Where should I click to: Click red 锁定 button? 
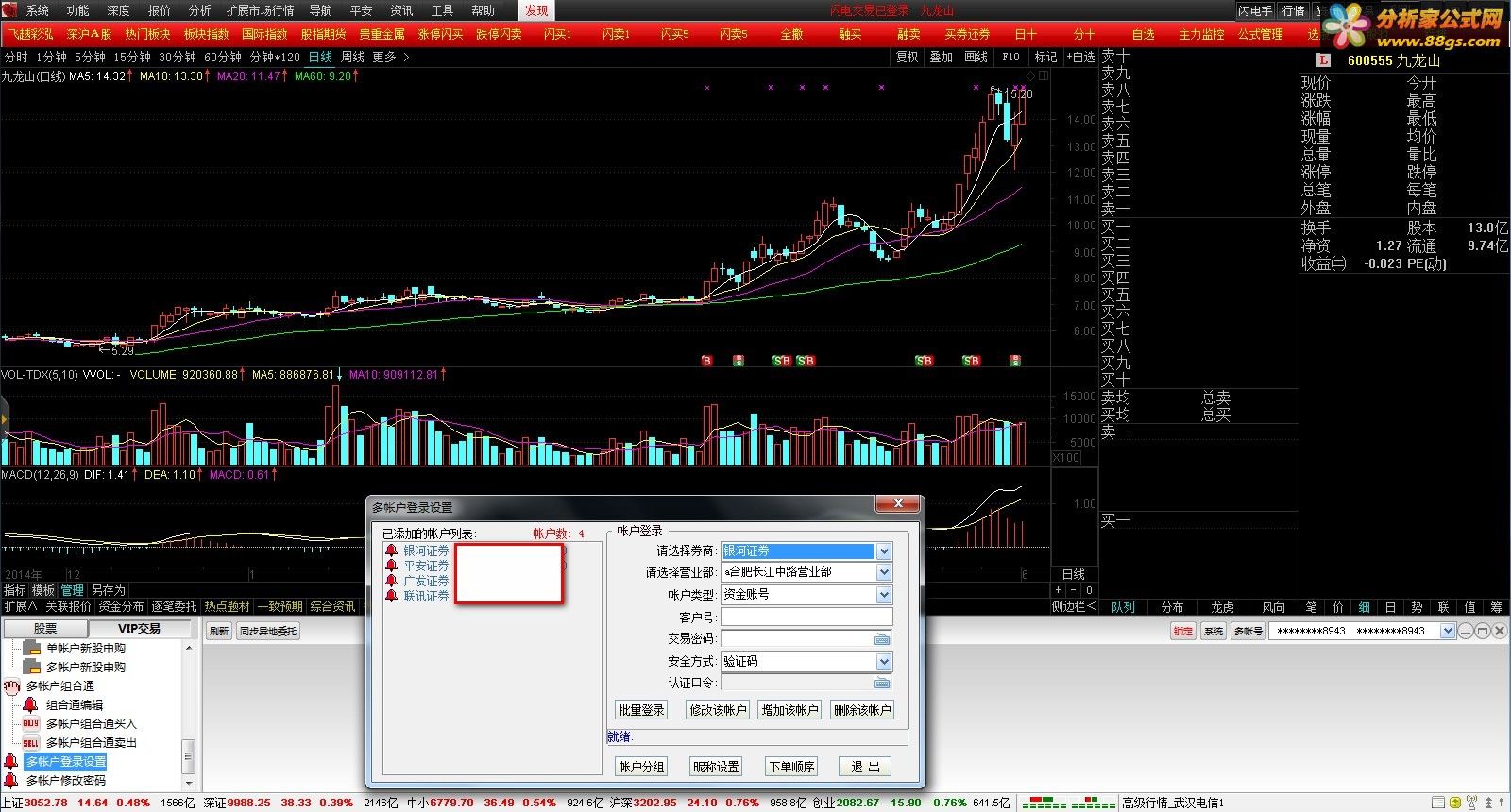click(x=1183, y=631)
